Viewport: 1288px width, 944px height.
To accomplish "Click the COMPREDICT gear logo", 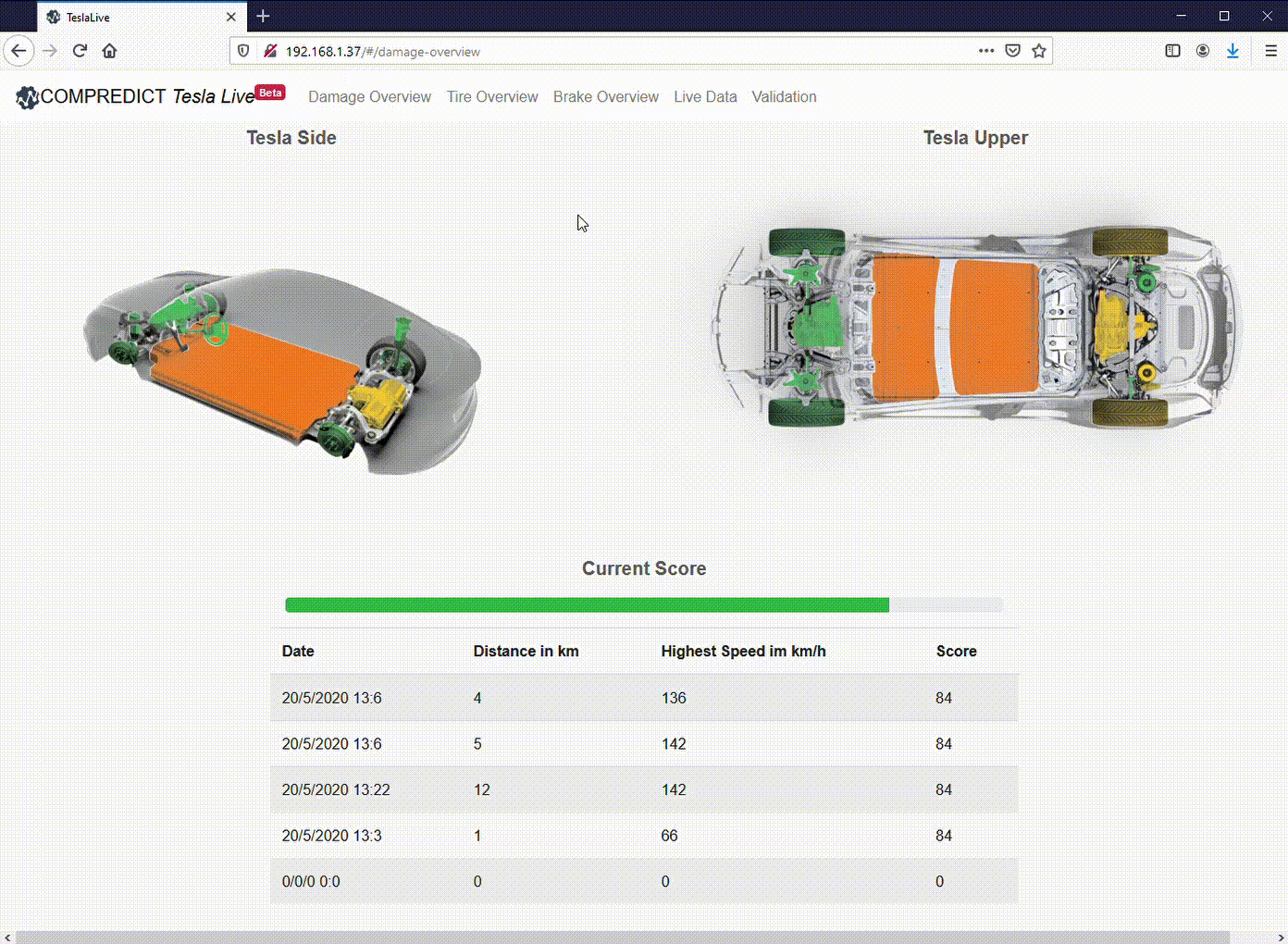I will [x=26, y=97].
